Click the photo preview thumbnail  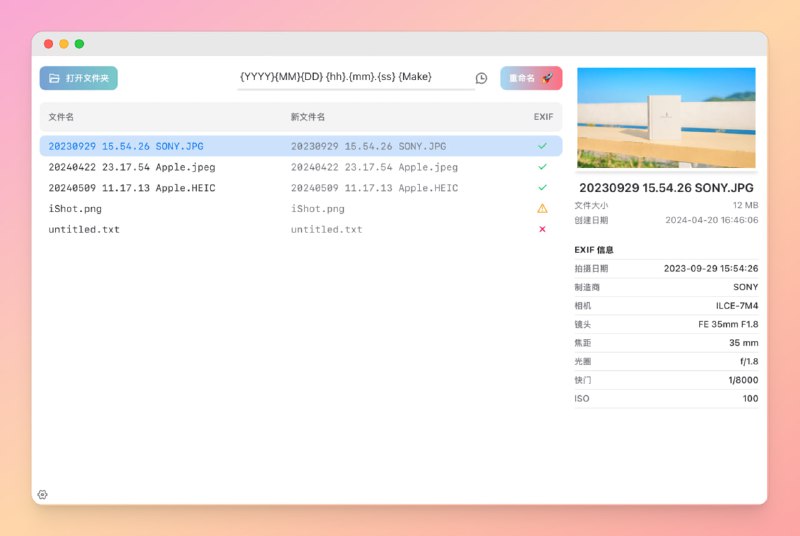pyautogui.click(x=666, y=118)
